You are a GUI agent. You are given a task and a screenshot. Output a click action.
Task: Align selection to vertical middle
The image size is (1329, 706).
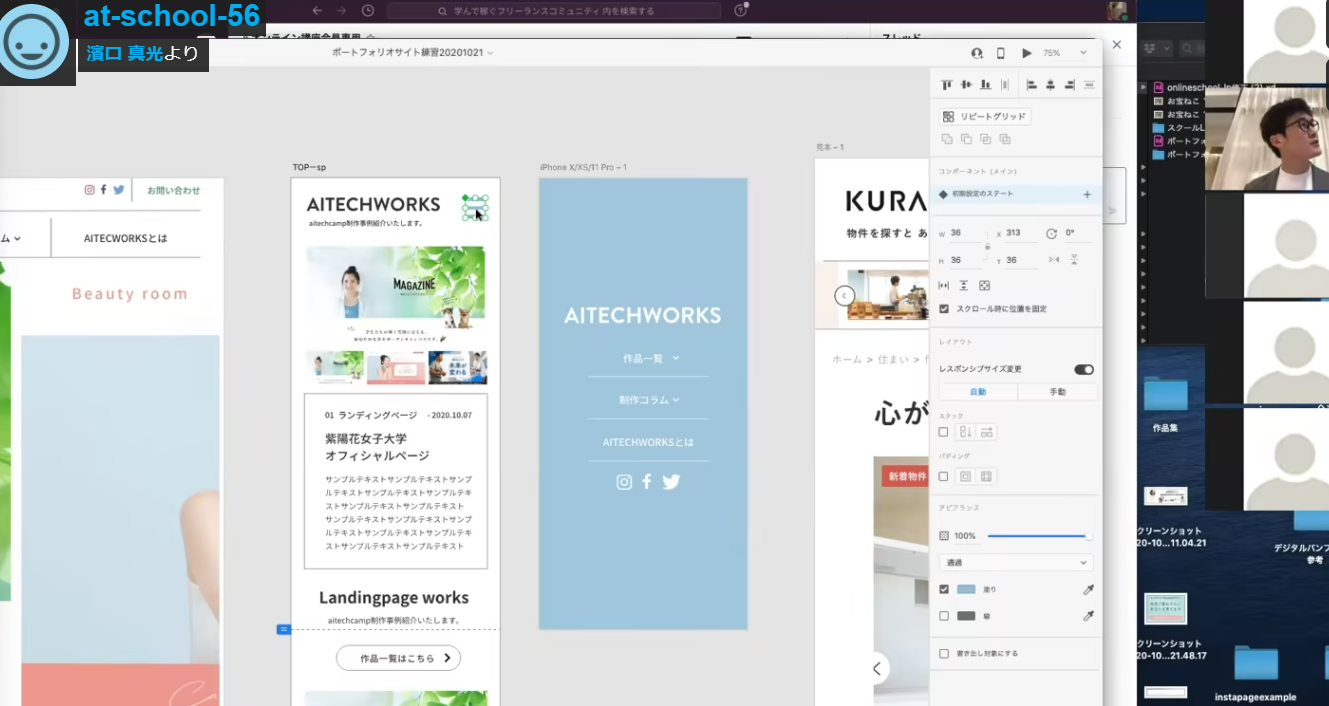pyautogui.click(x=966, y=85)
